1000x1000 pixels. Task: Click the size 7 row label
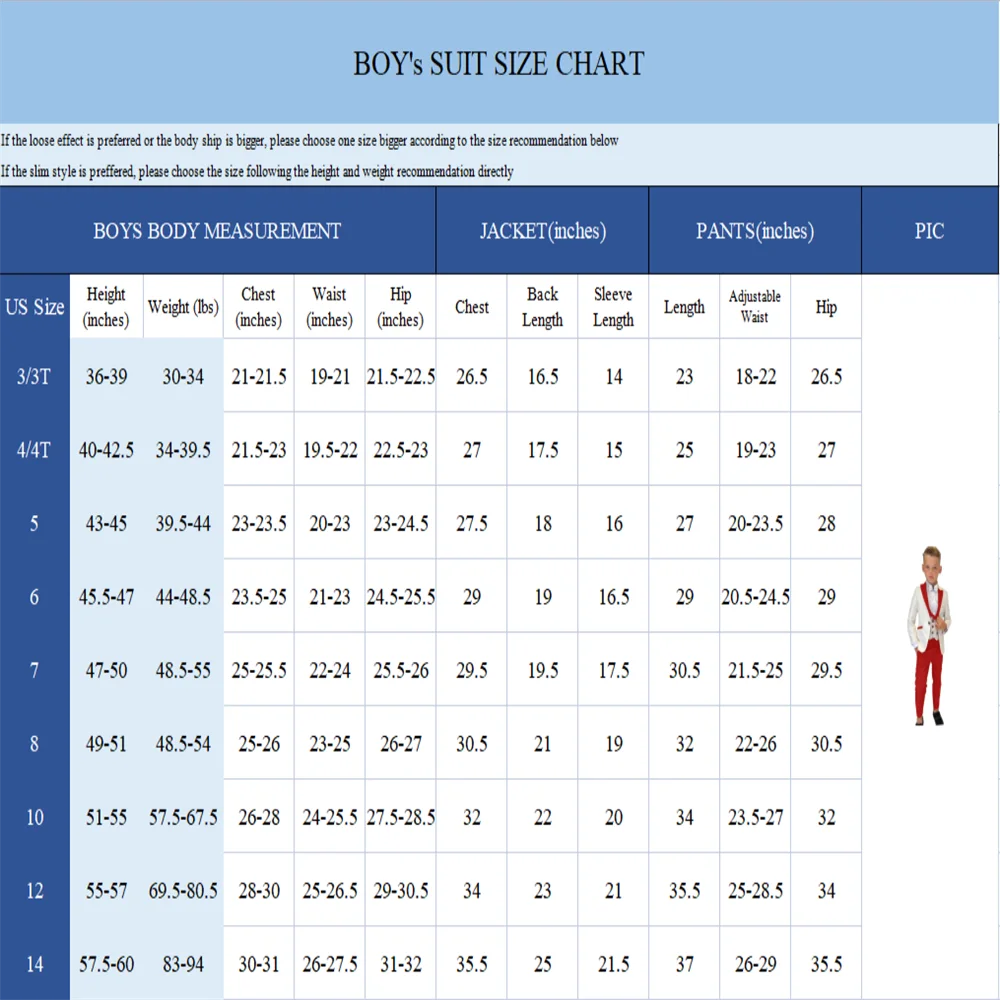coord(34,671)
